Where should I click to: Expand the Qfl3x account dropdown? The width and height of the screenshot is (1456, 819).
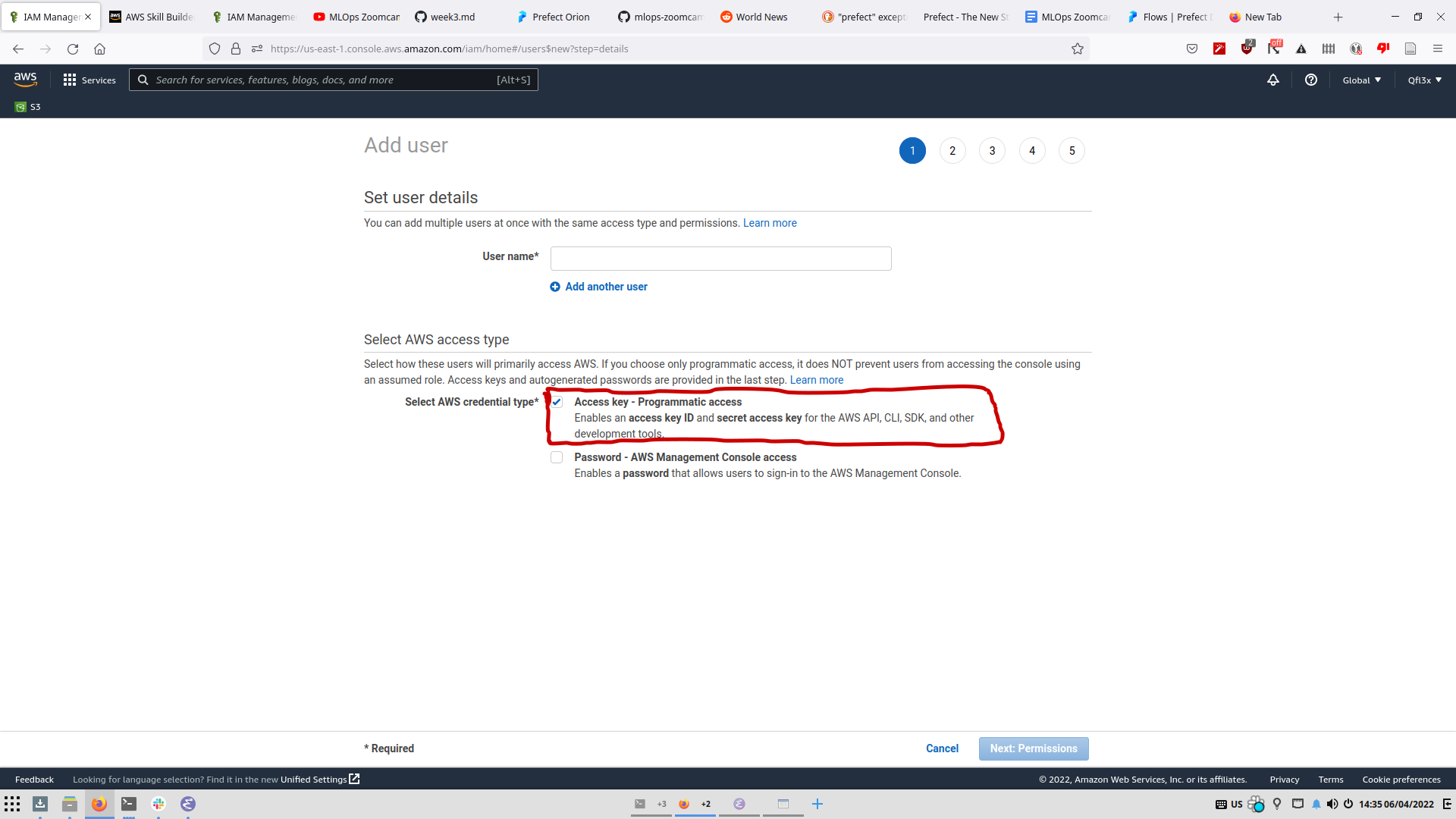(1424, 80)
